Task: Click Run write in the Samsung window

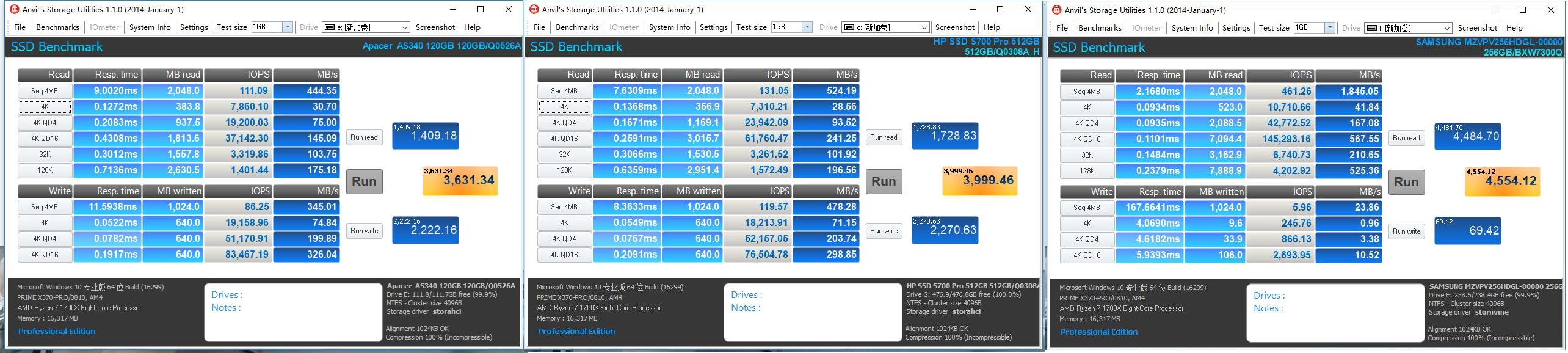Action: [x=1406, y=231]
